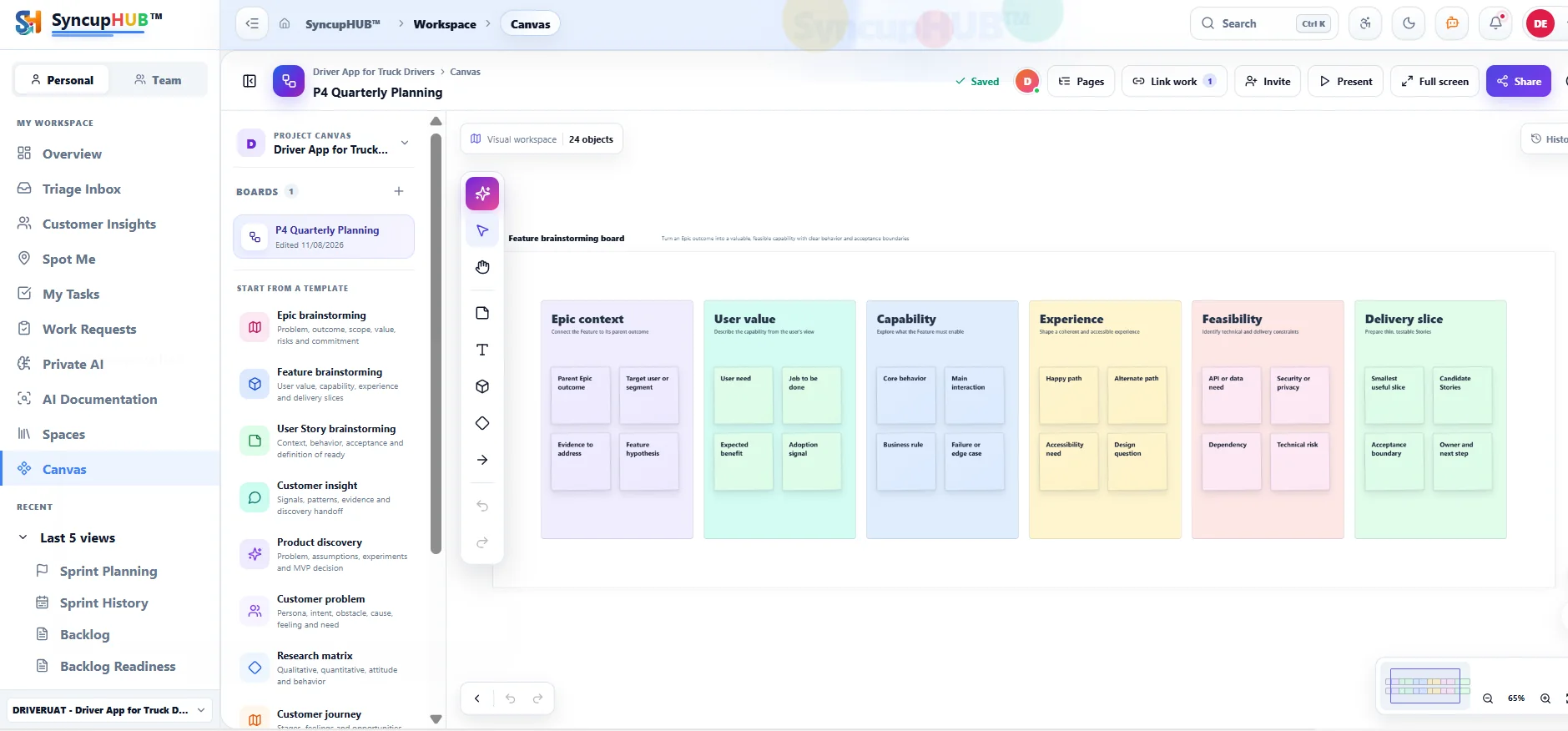1568x731 pixels.
Task: Click the templates panel scrollbar
Action: 436,344
